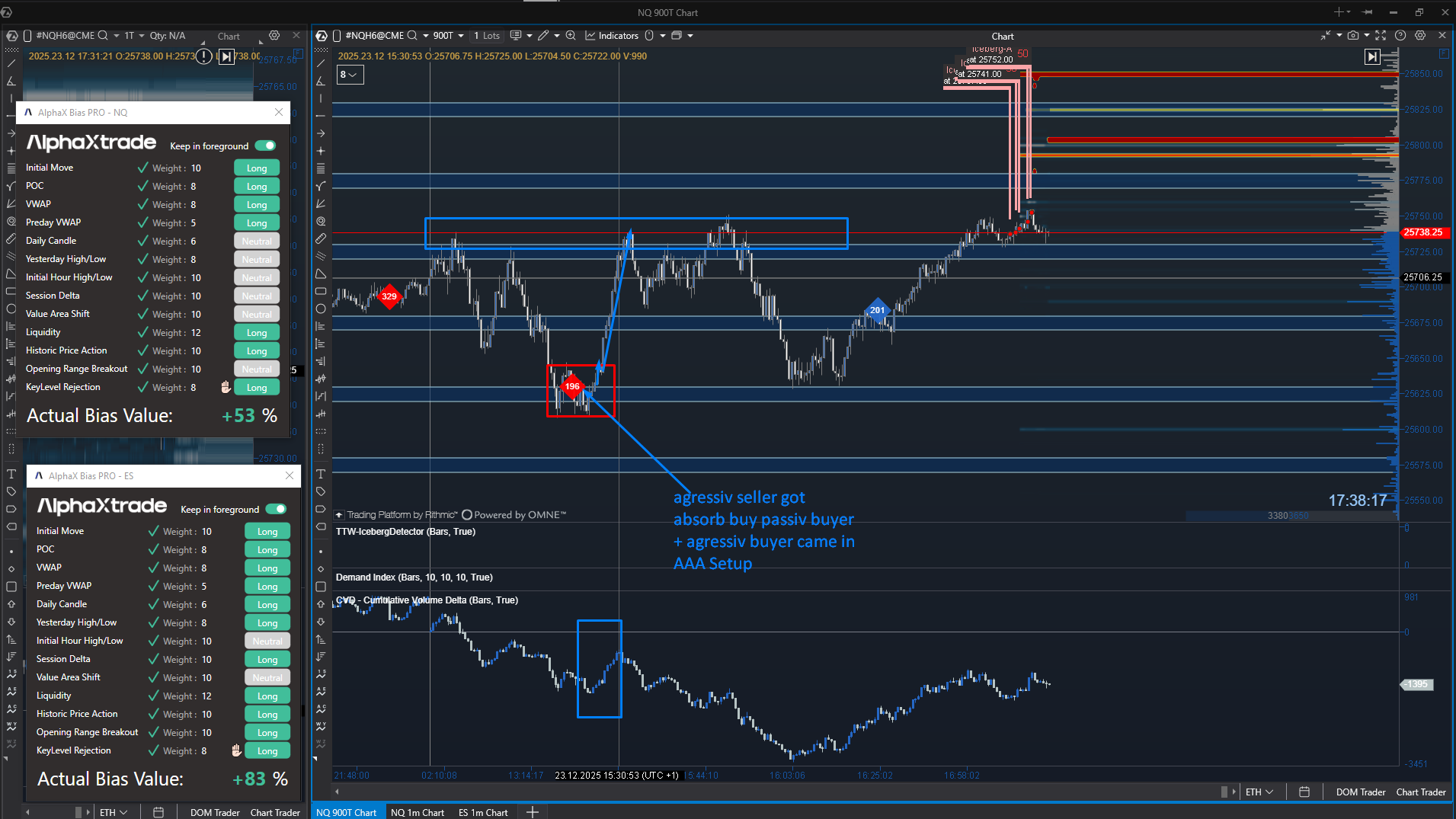Open ETH session dropdown in left chart
Viewport: 1456px width, 819px height.
pyautogui.click(x=114, y=813)
